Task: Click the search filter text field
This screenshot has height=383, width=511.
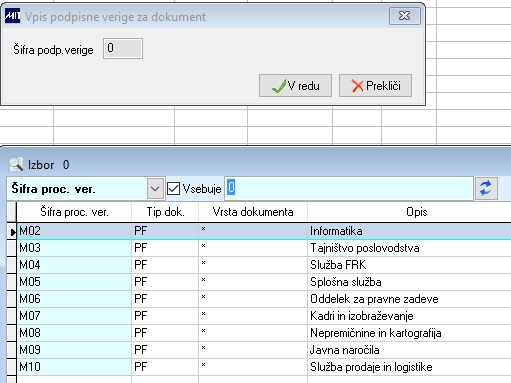Action: pyautogui.click(x=349, y=188)
